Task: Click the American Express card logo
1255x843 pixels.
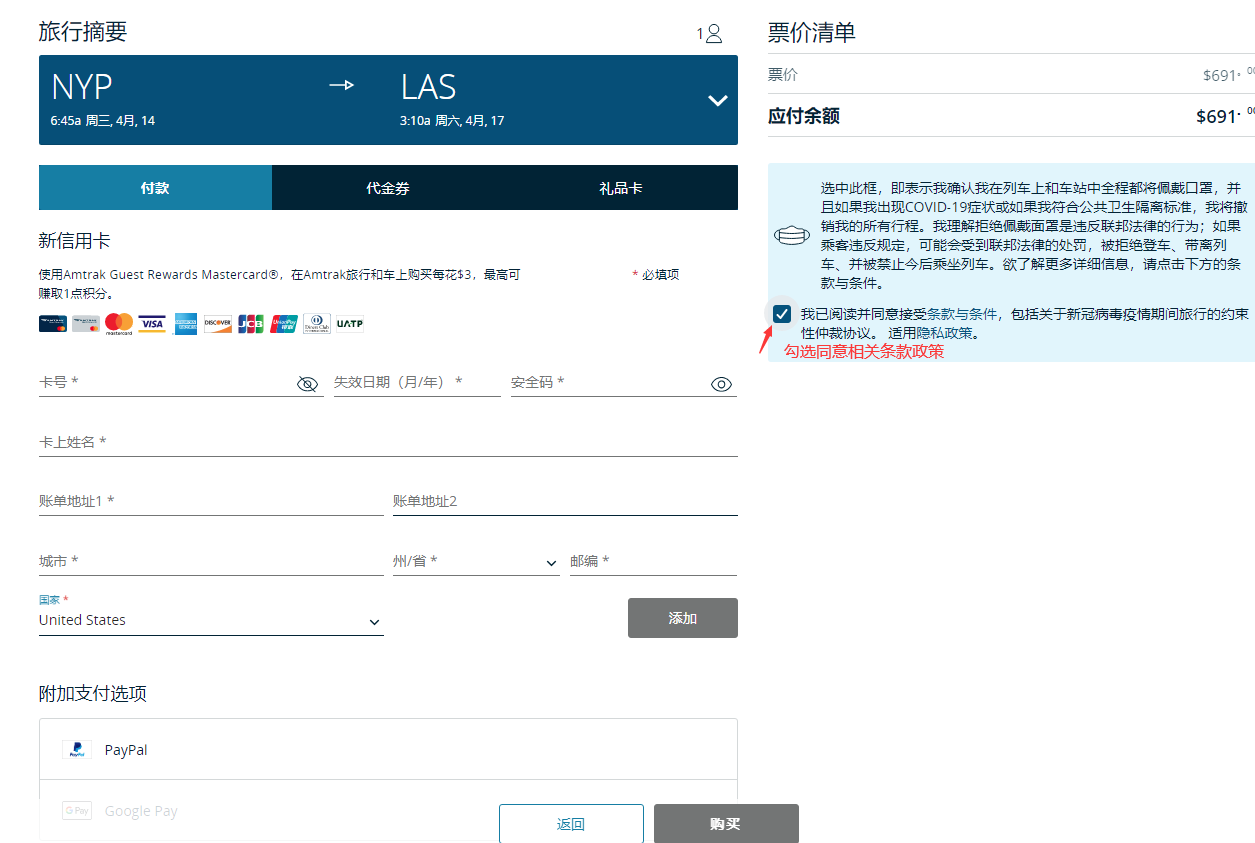Action: [x=185, y=323]
